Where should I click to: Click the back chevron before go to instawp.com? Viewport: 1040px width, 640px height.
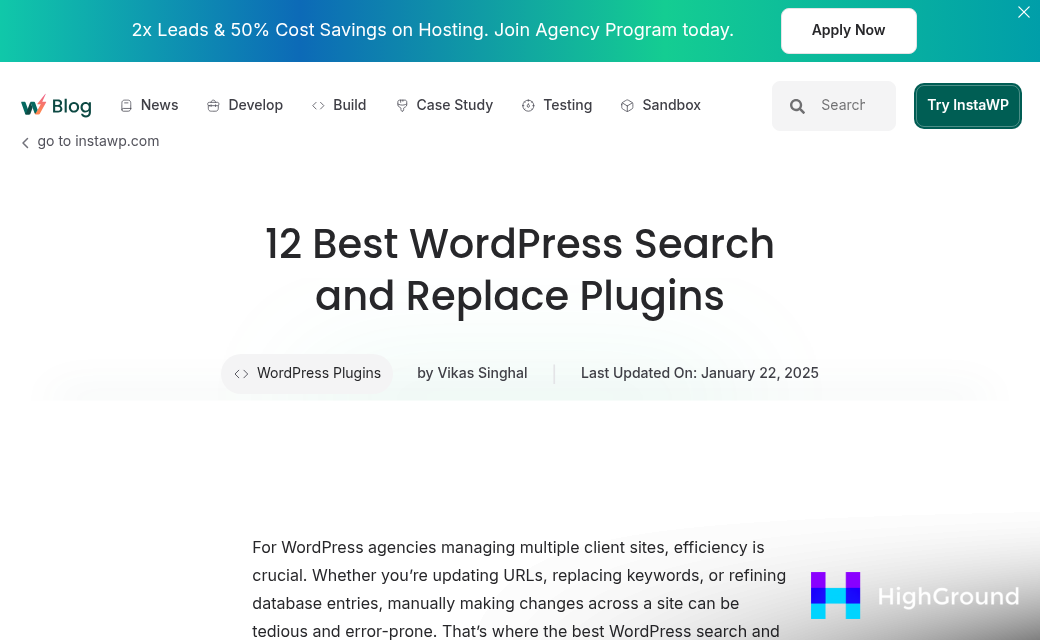pyautogui.click(x=25, y=142)
